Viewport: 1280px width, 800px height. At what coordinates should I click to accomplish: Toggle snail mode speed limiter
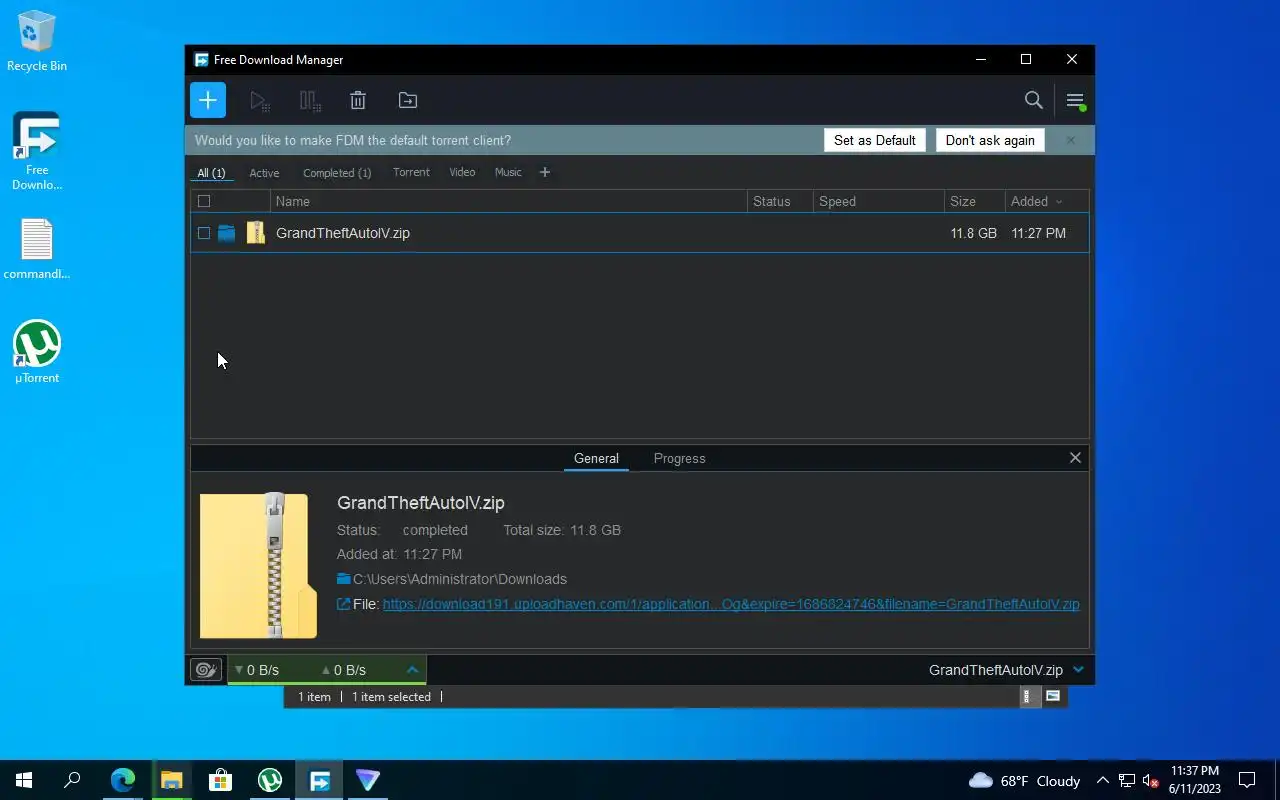206,670
